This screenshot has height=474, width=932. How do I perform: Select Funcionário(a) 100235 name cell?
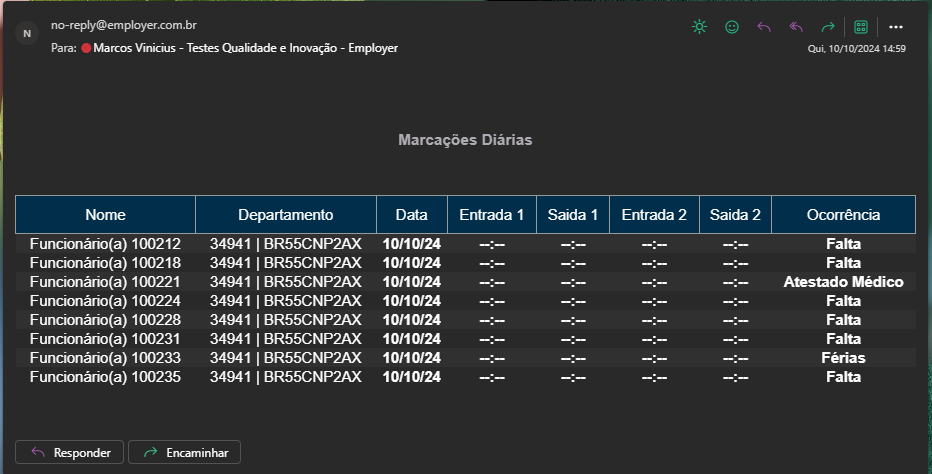[105, 377]
